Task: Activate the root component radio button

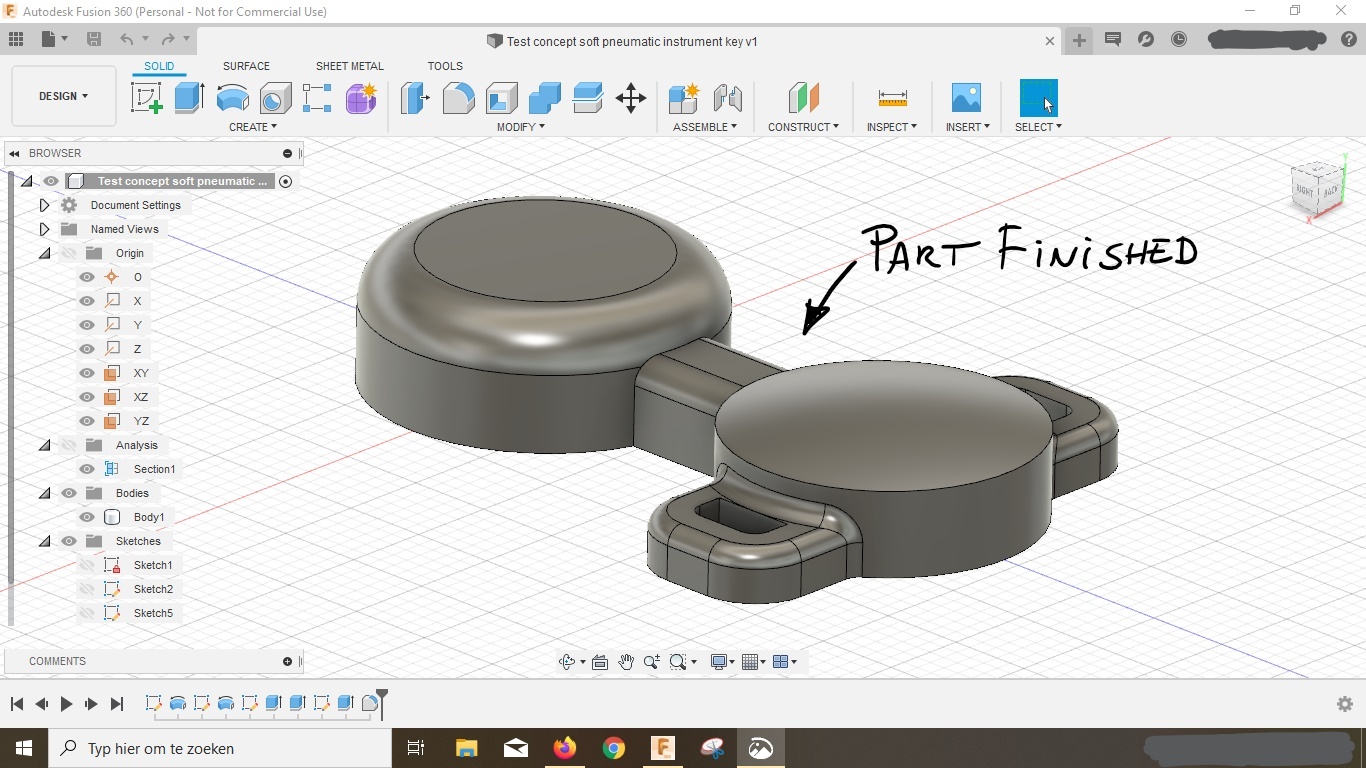Action: click(285, 181)
